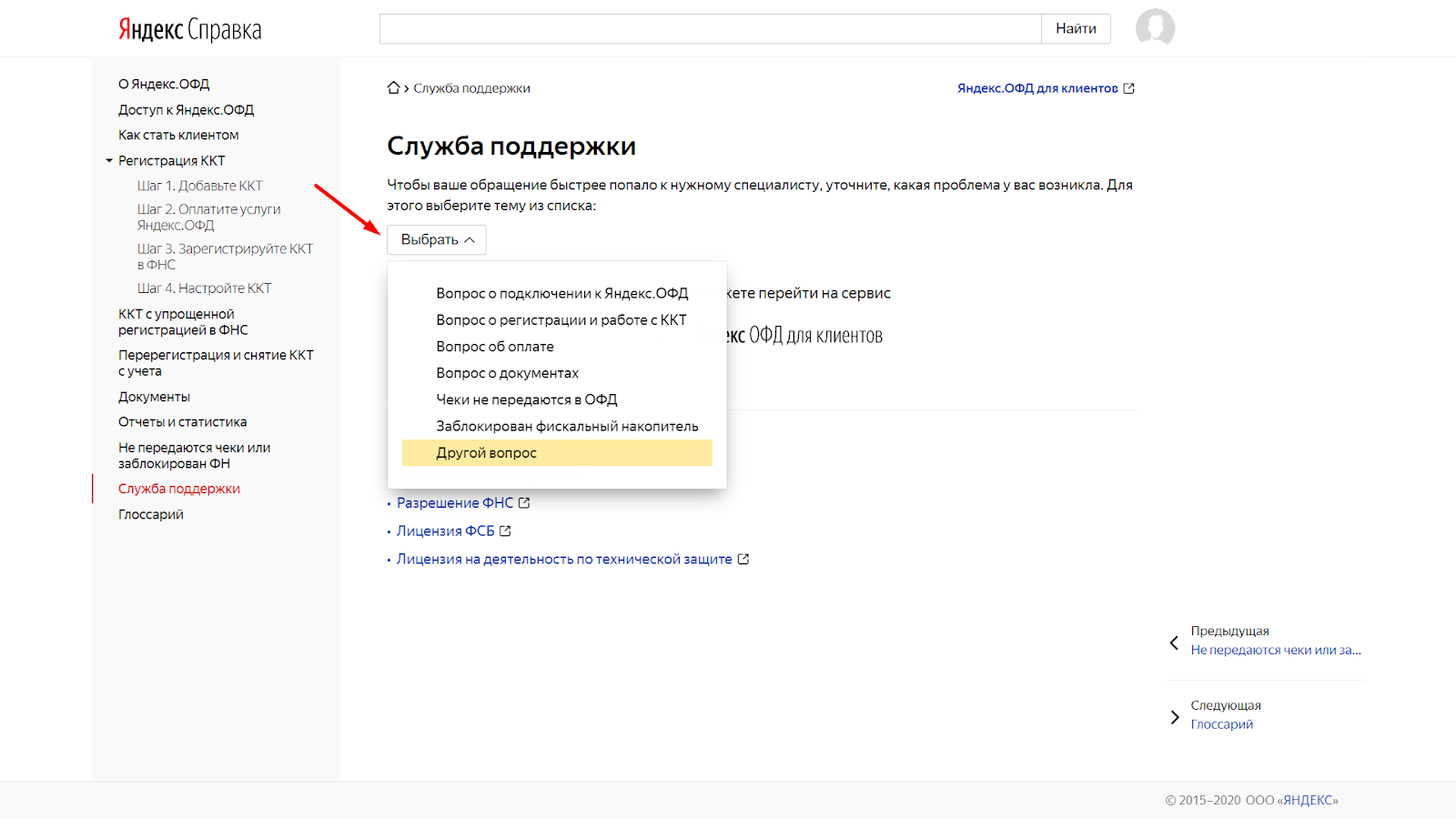
Task: Collapse the Регистрация ККТ tree section
Action: tap(109, 161)
